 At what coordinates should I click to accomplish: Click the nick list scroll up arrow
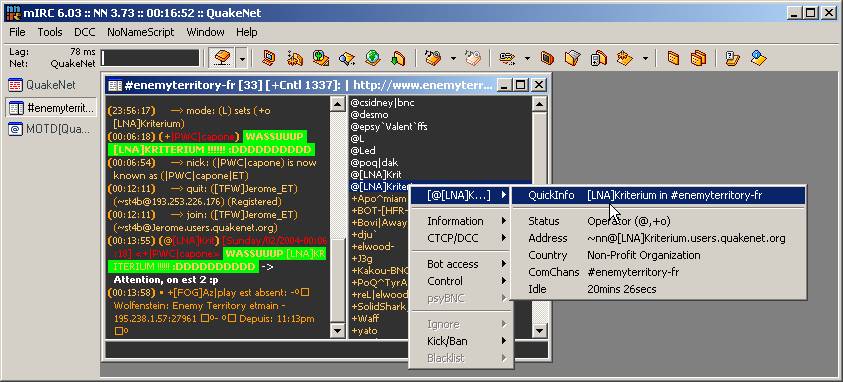(539, 104)
